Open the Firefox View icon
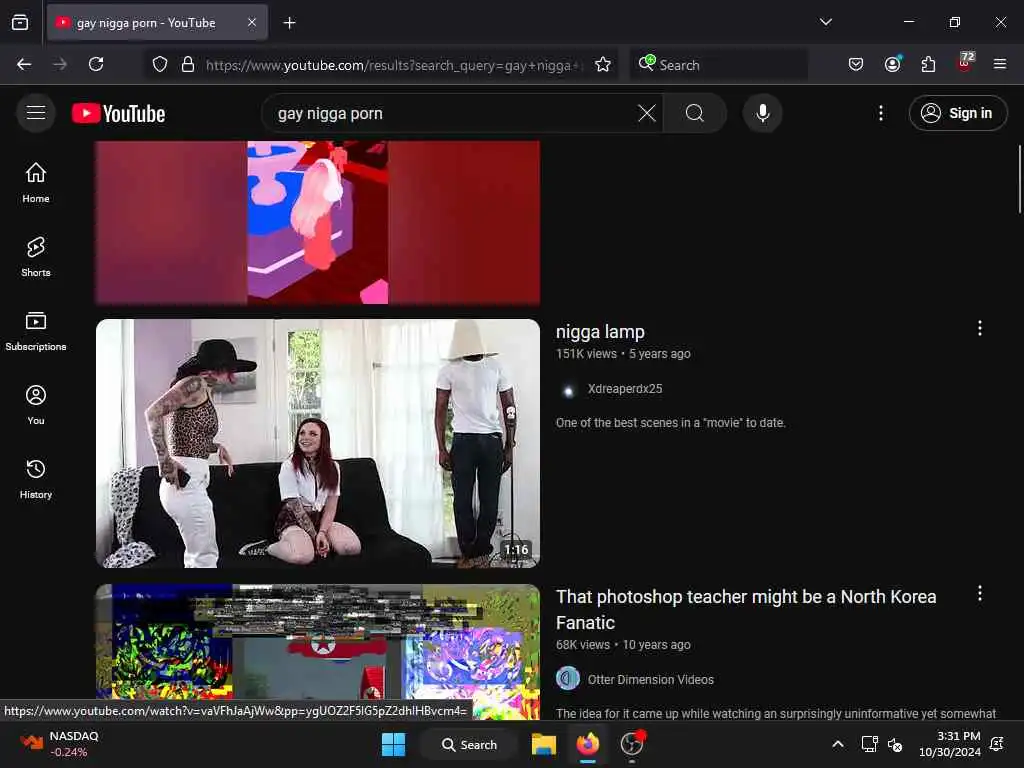This screenshot has height=768, width=1024. coord(20,23)
